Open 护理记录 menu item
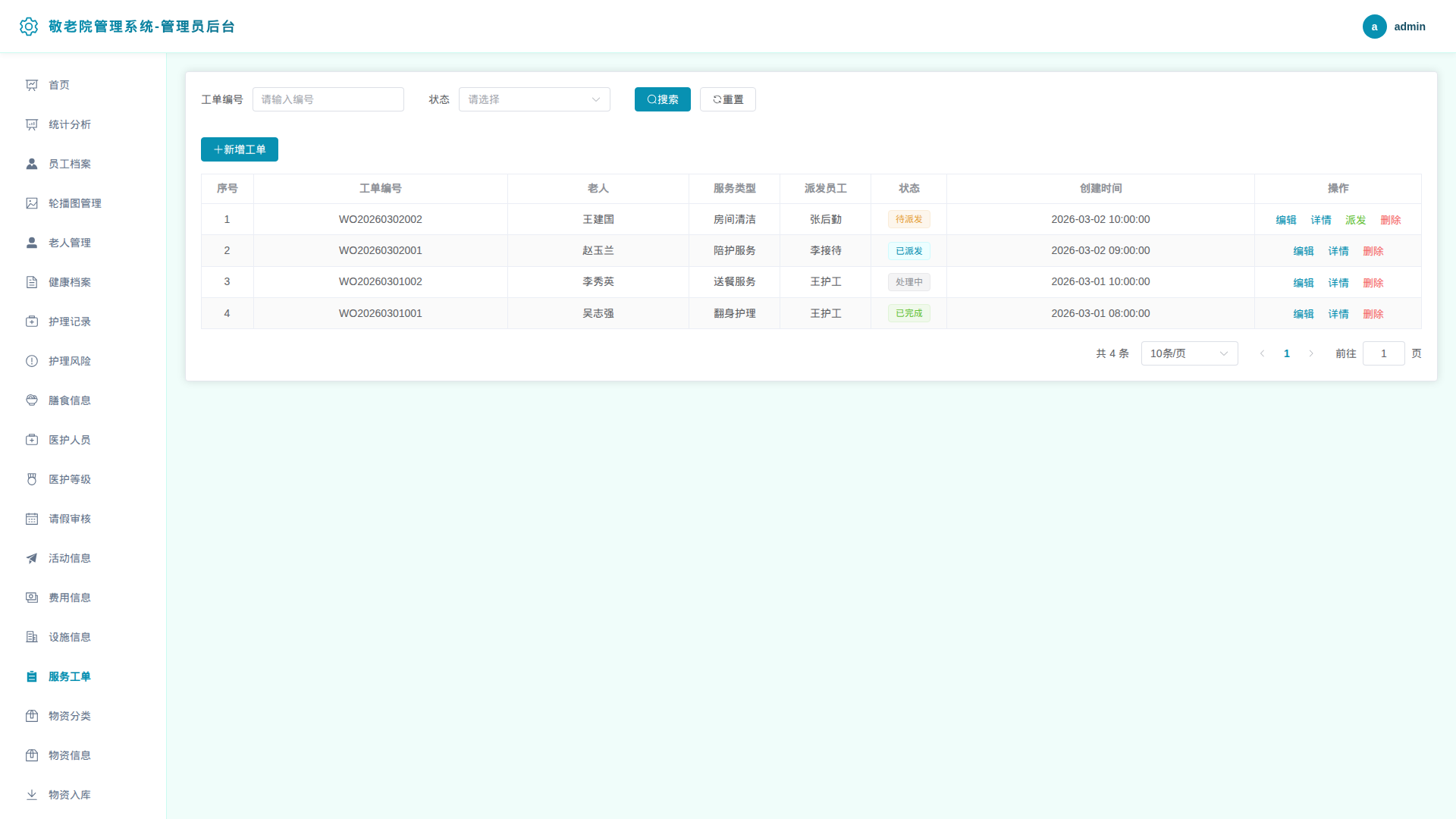This screenshot has height=819, width=1456. click(x=83, y=322)
